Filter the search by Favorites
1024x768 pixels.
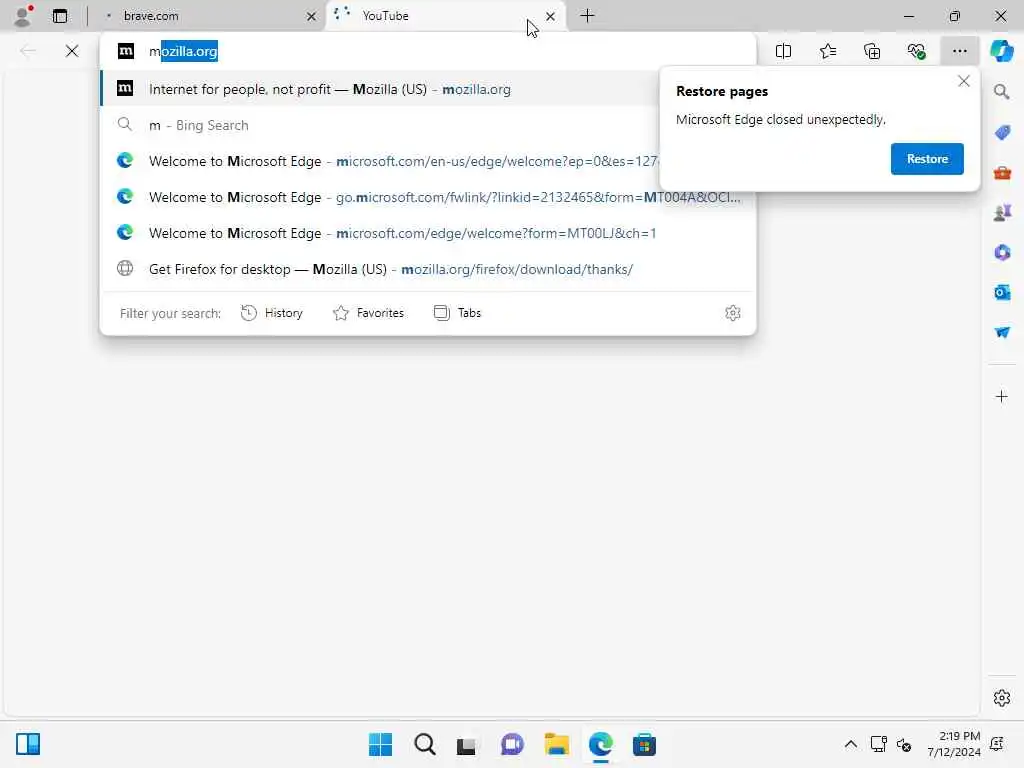tap(368, 313)
